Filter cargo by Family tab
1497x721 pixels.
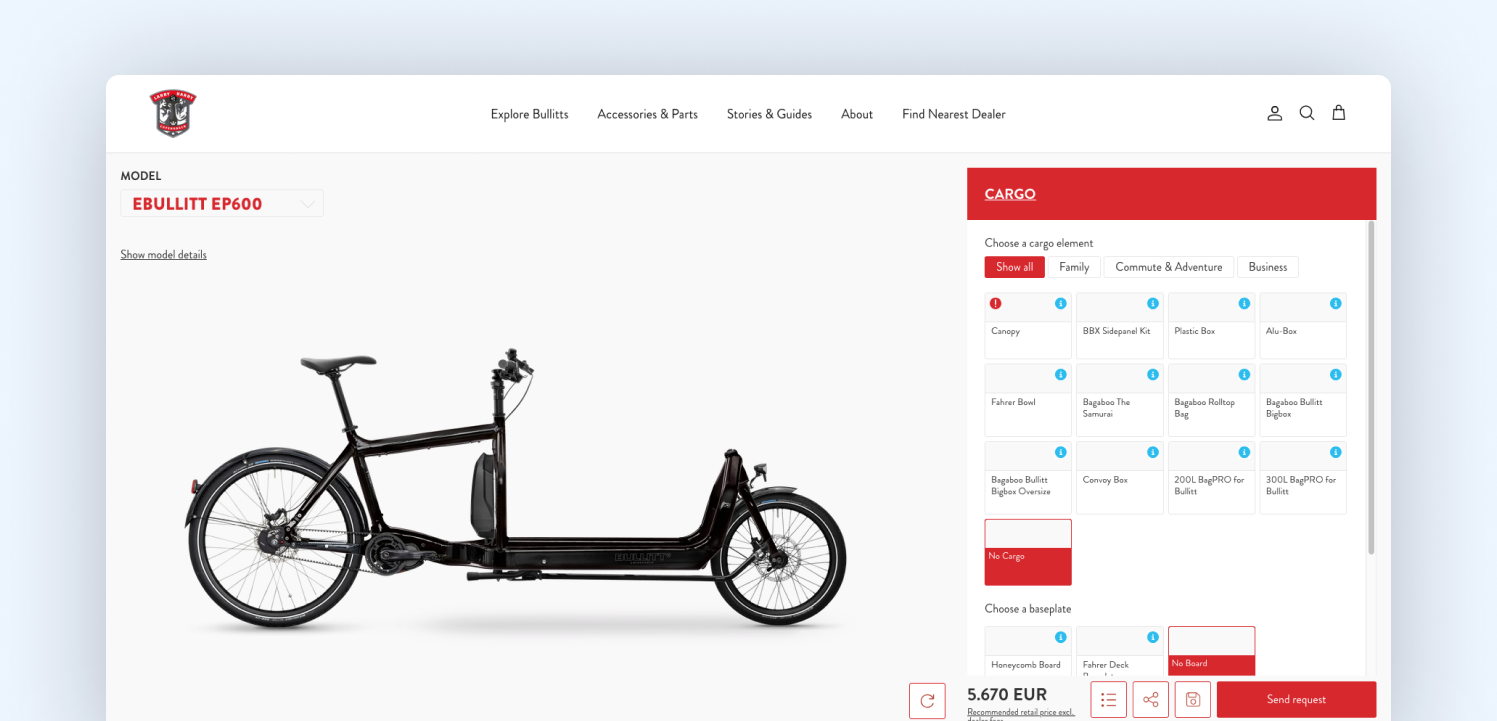(1074, 267)
